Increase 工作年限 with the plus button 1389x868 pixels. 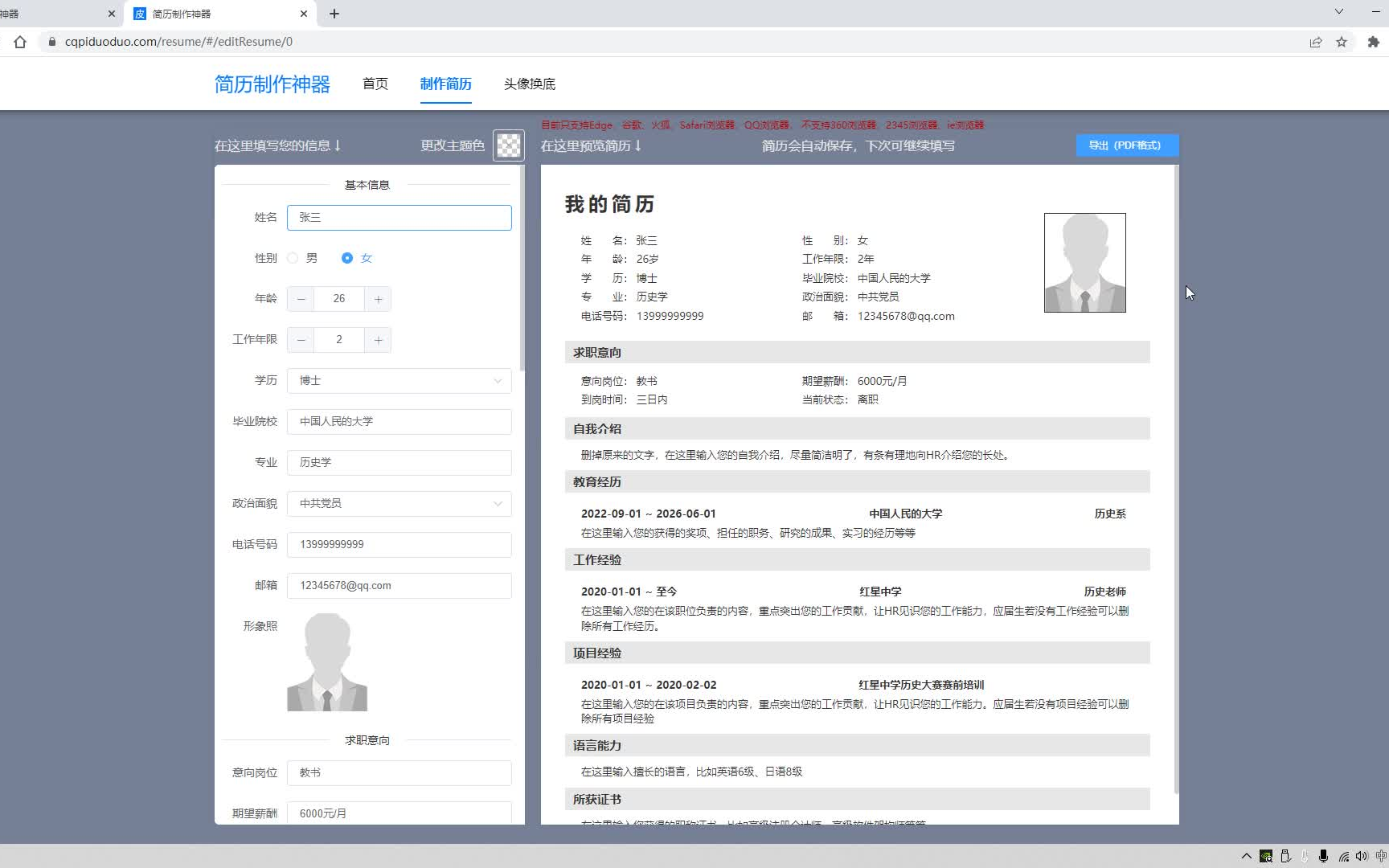378,340
